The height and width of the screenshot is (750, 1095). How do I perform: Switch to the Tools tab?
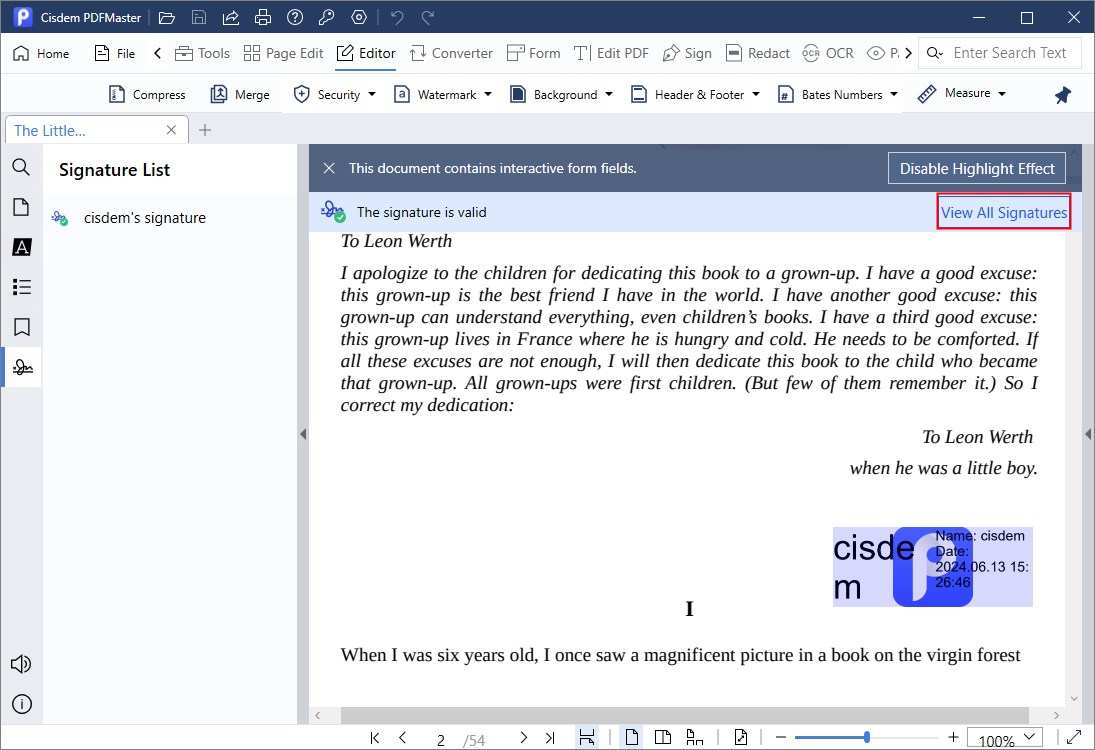pyautogui.click(x=203, y=53)
